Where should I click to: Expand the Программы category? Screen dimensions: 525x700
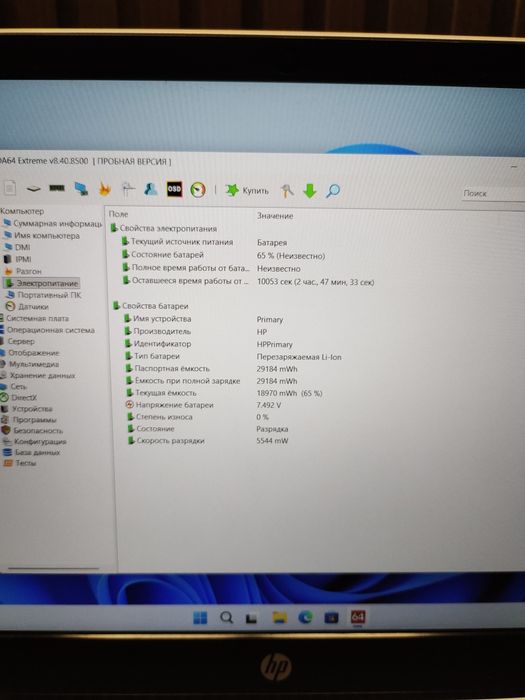pyautogui.click(x=29, y=420)
